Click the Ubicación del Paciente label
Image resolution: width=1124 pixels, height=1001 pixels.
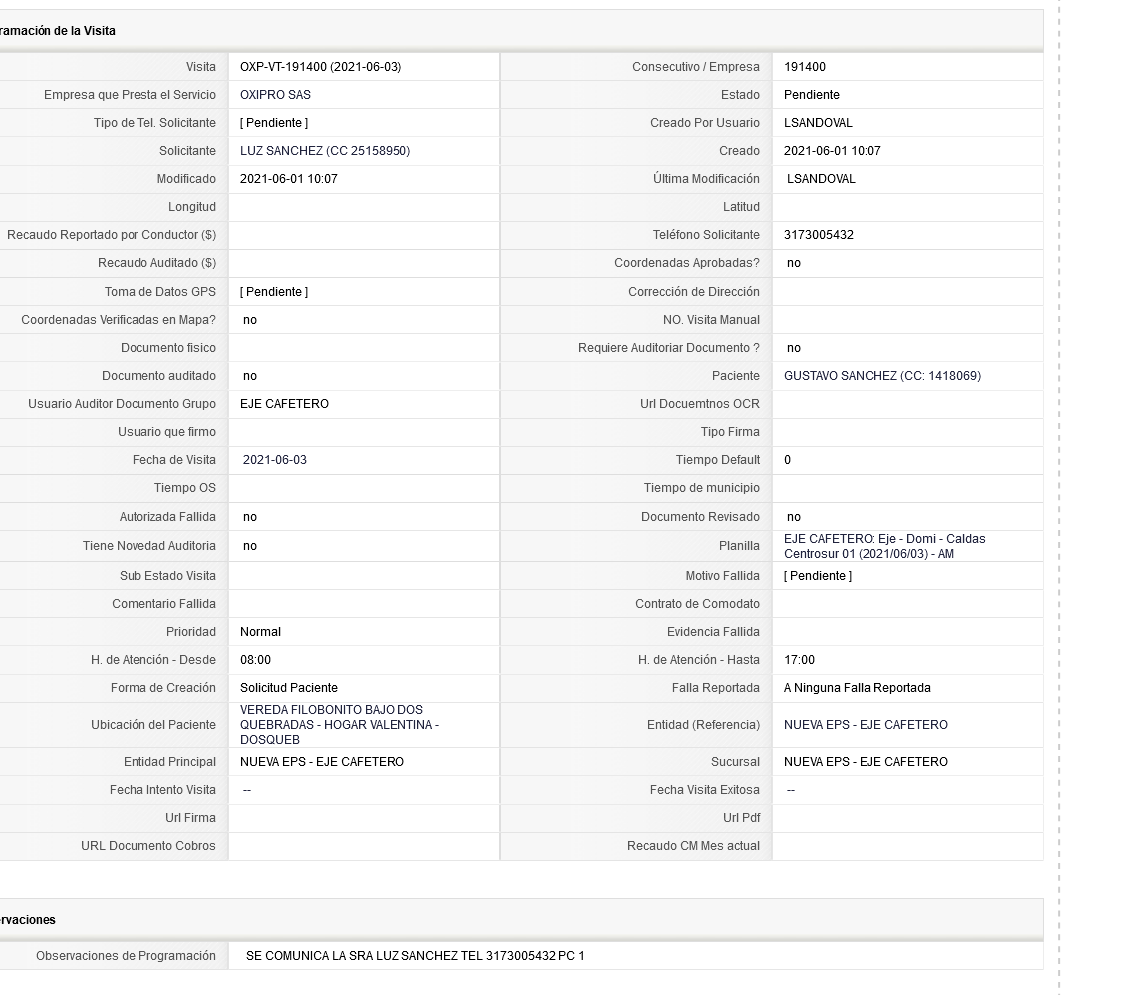pos(153,725)
